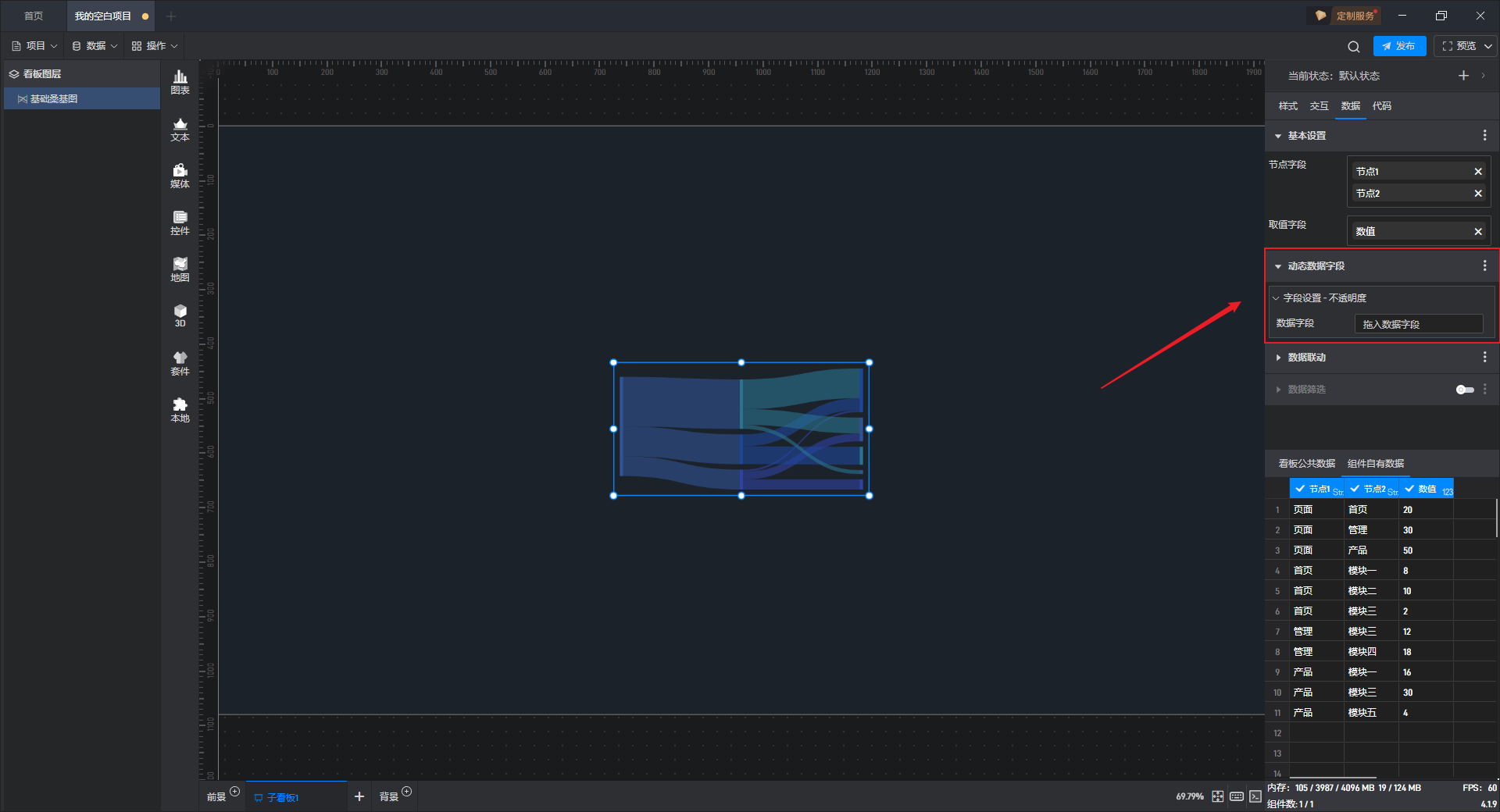Image resolution: width=1500 pixels, height=812 pixels.
Task: Open the 预览 dropdown arrow
Action: 1488,47
